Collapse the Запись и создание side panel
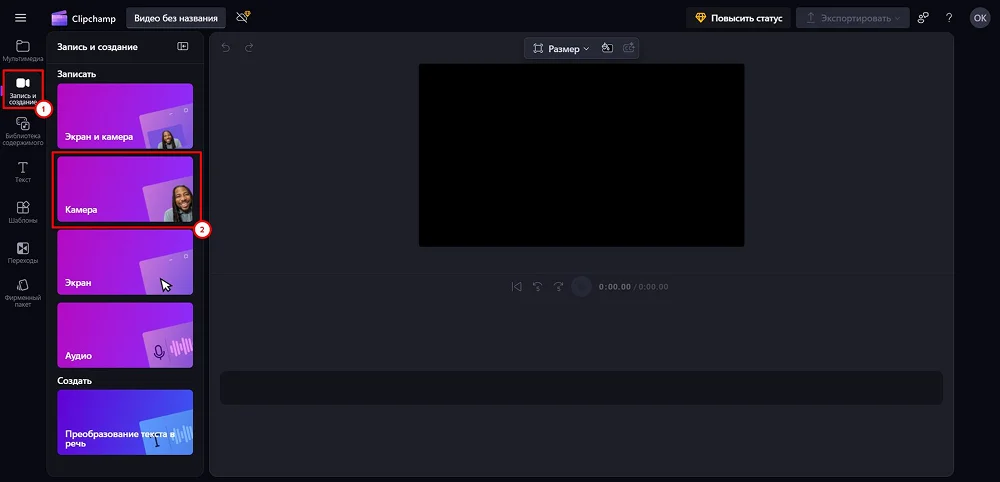Screen dimensions: 1000x482 [x=182, y=46]
